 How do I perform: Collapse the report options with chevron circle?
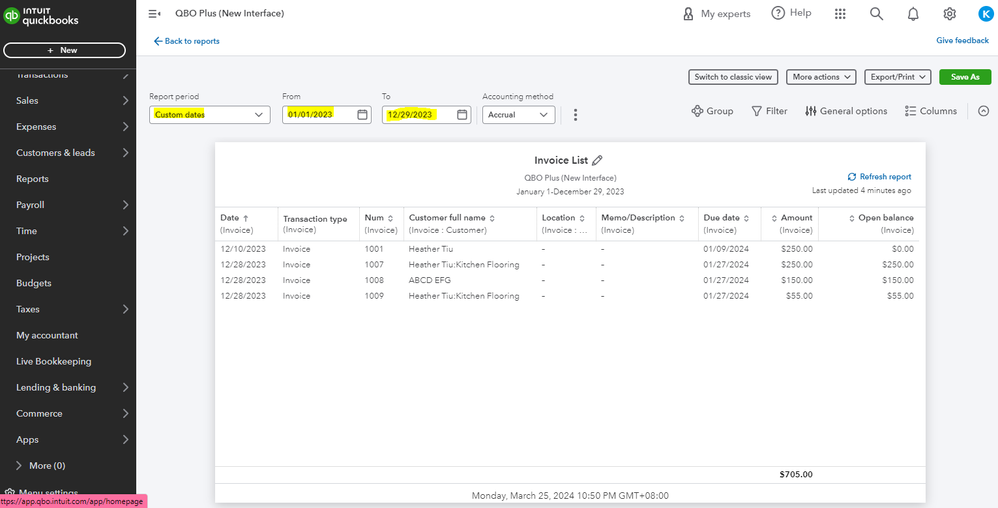983,111
